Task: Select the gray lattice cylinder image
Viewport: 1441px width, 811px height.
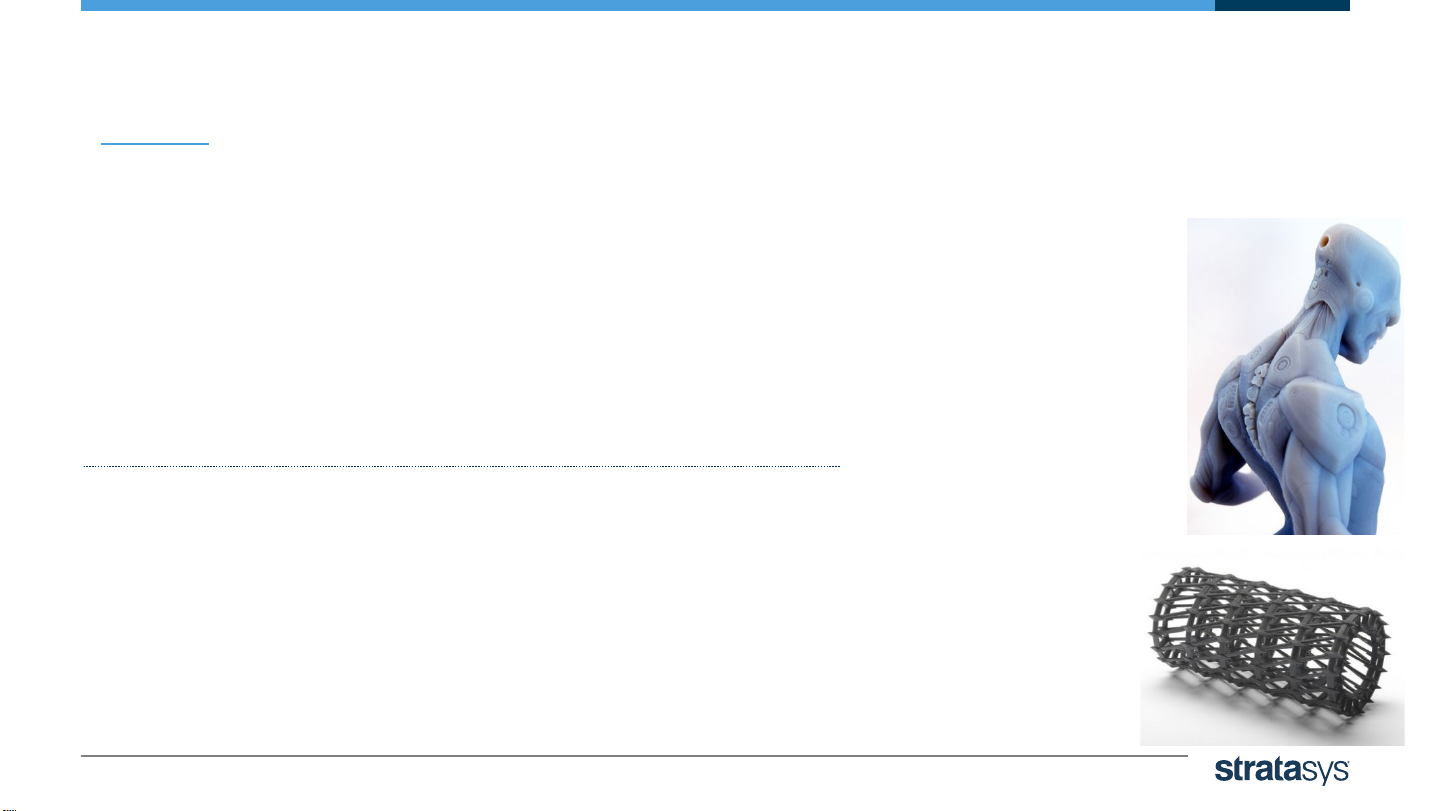Action: (x=1272, y=648)
